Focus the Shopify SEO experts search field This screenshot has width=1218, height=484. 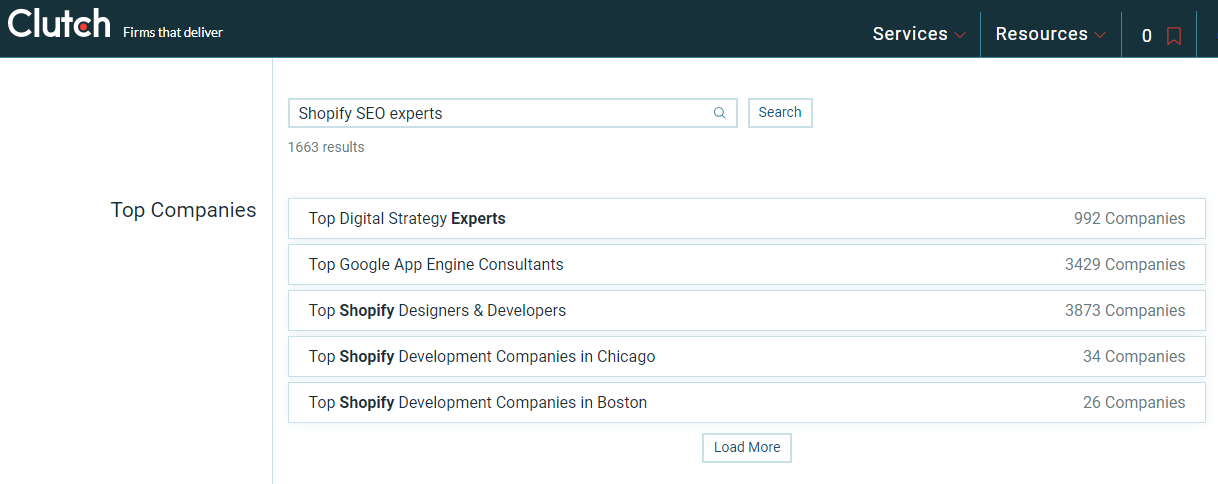512,113
